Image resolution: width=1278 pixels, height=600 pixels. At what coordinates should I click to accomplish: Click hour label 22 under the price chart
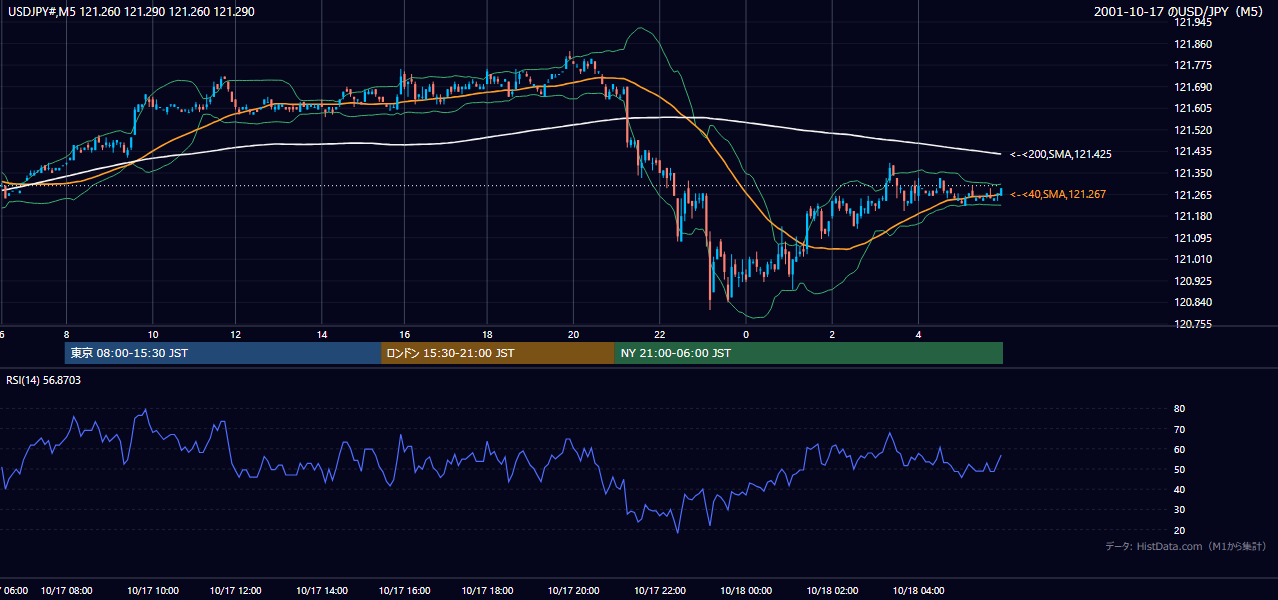coord(660,334)
